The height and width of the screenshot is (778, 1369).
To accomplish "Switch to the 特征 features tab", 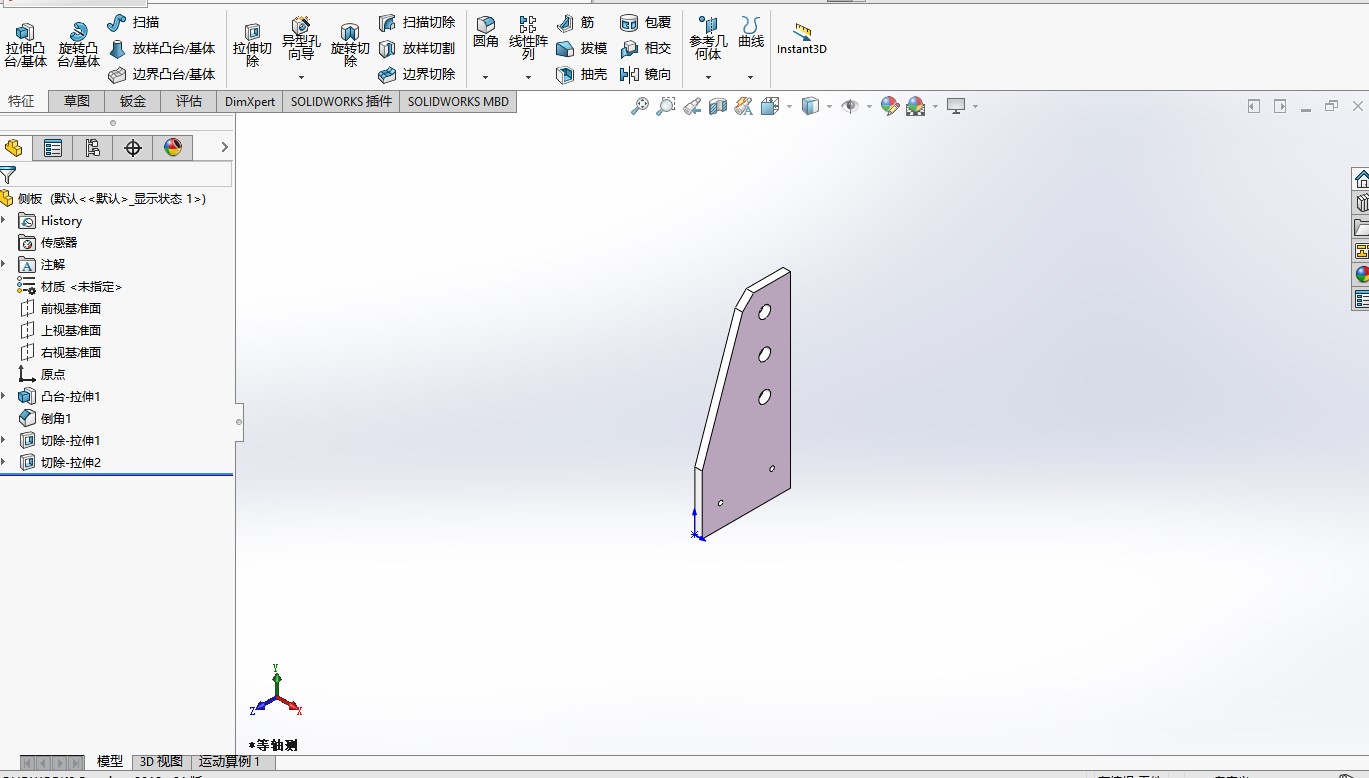I will (21, 101).
